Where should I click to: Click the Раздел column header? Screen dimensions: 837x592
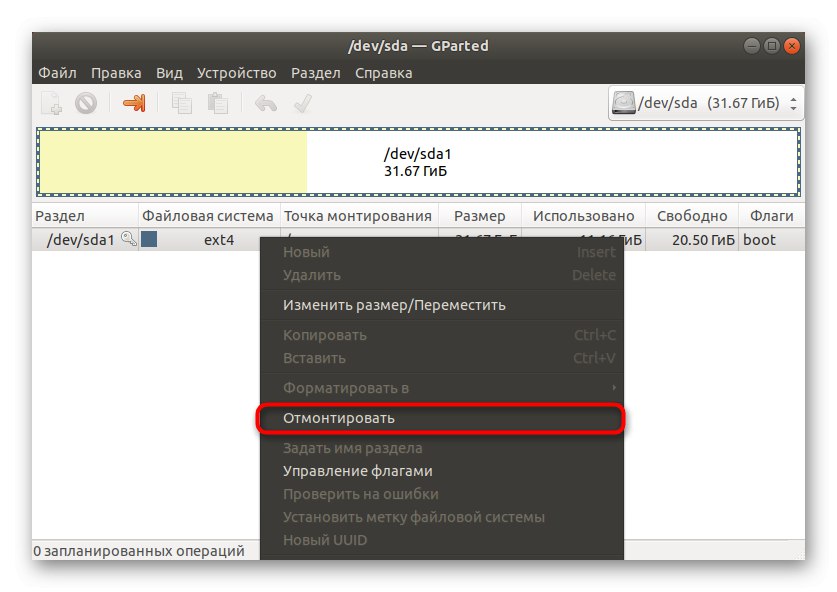pyautogui.click(x=85, y=216)
